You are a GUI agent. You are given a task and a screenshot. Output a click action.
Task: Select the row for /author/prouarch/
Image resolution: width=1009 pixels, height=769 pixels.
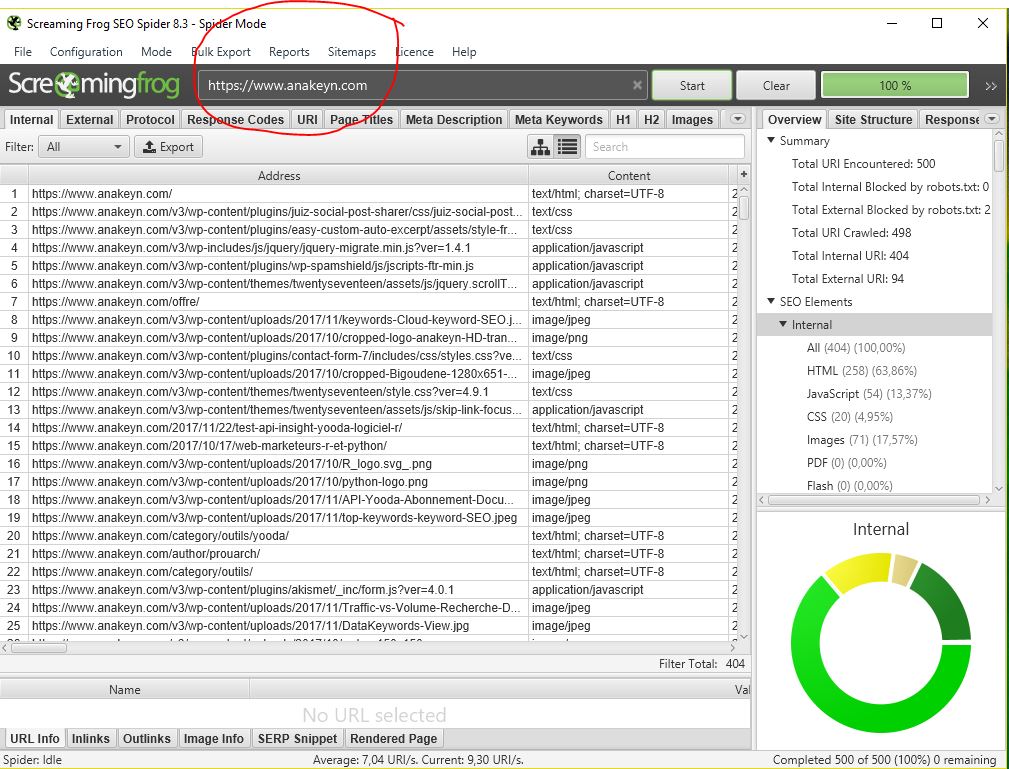369,554
